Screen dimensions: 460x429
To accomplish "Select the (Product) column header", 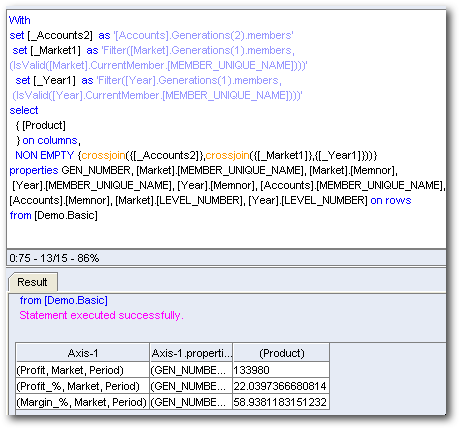I will (282, 353).
